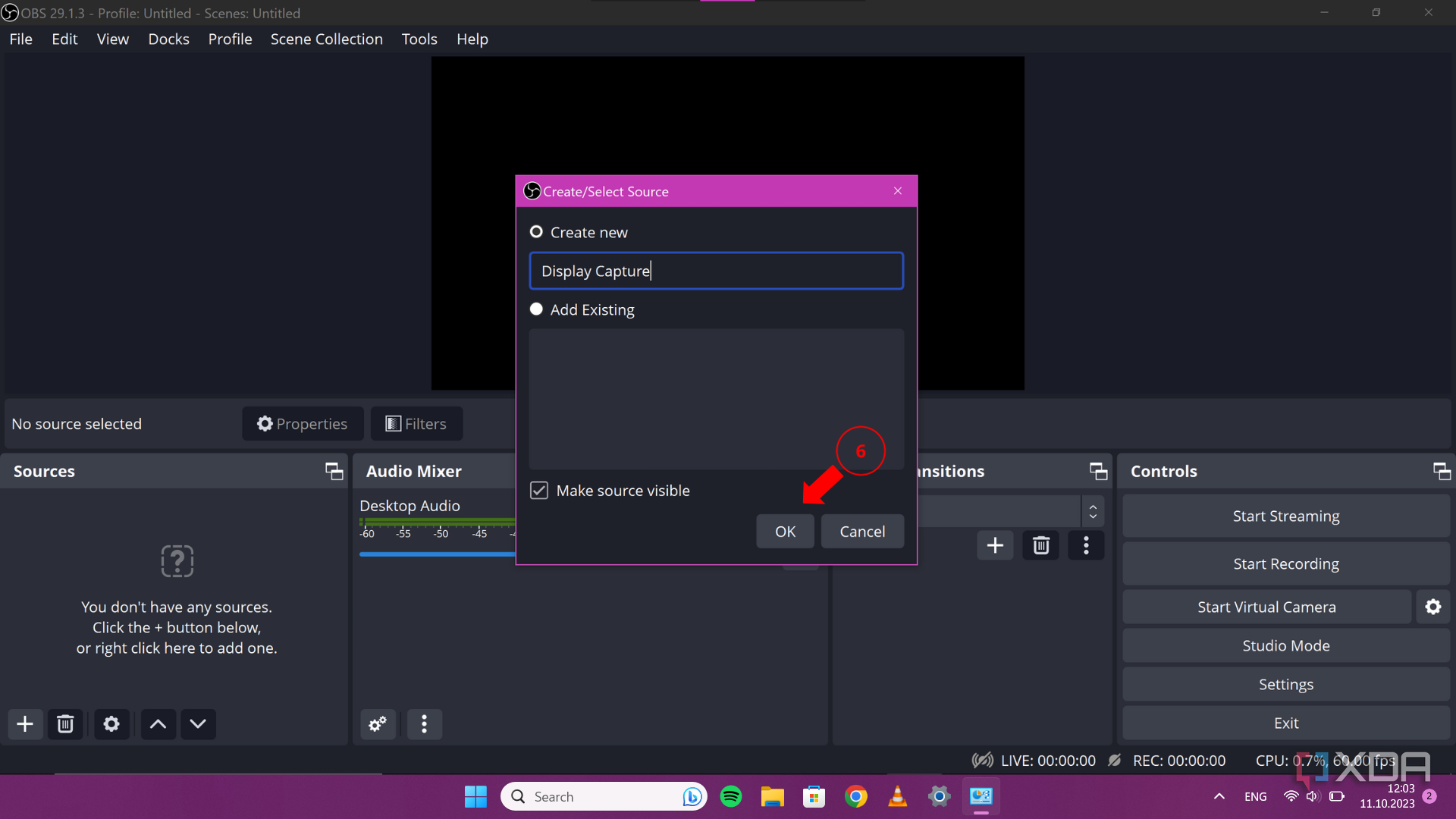Move source up with the arrow icon
Image resolution: width=1456 pixels, height=819 pixels.
click(x=157, y=724)
